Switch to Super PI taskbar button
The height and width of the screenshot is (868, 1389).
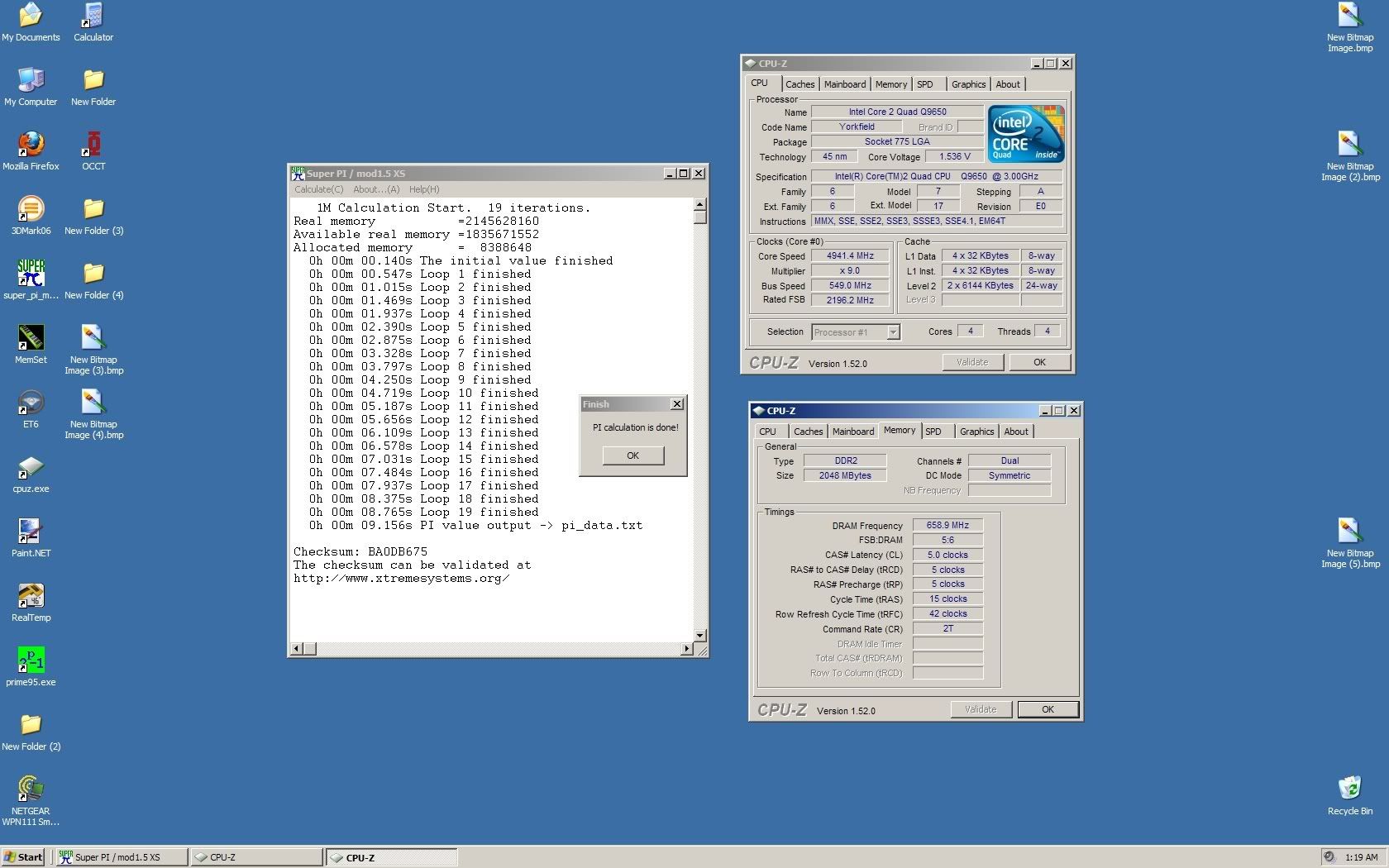click(121, 857)
